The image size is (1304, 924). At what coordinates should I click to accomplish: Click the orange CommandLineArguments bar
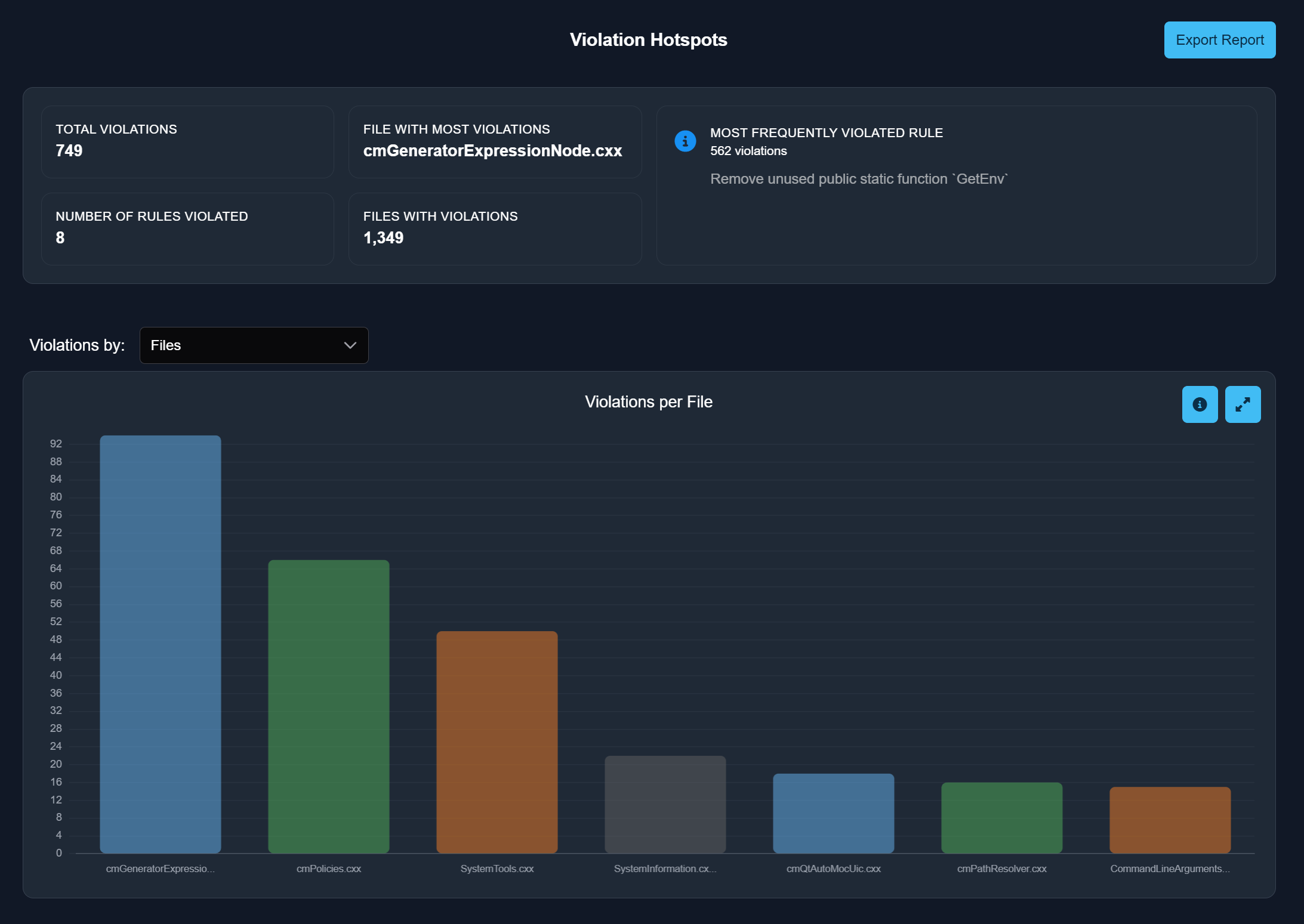point(1170,820)
